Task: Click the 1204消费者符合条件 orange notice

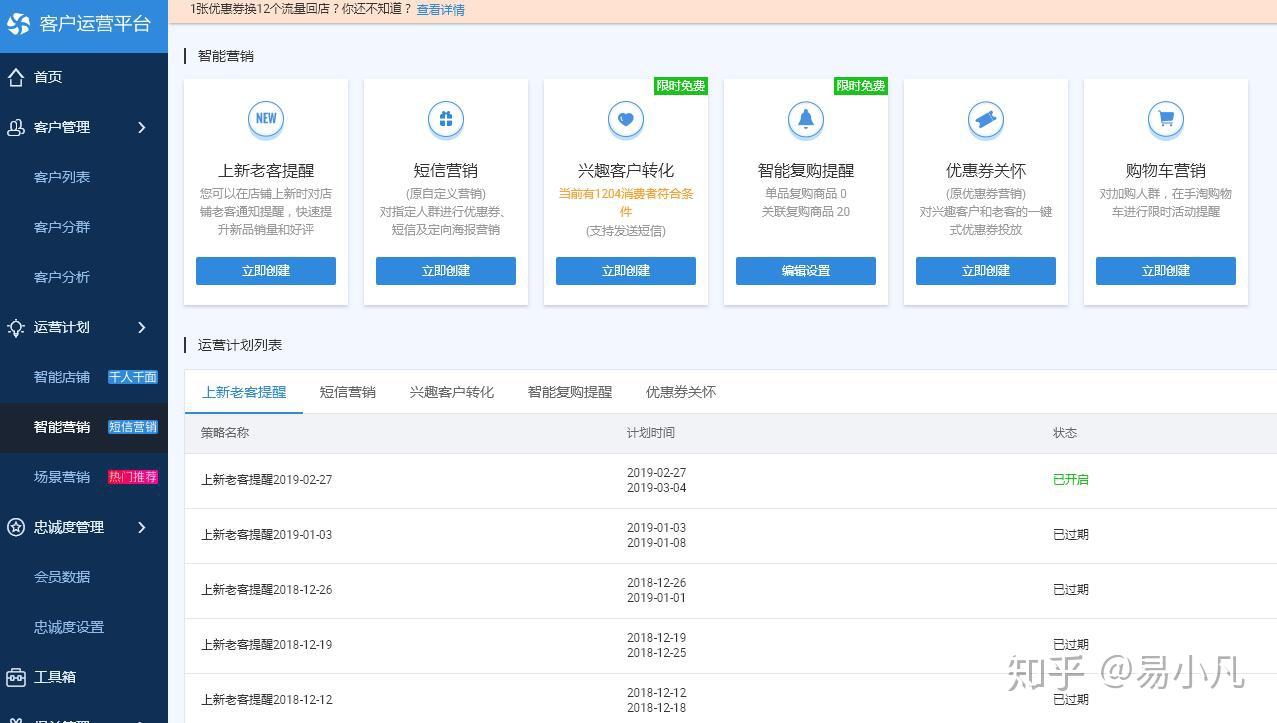Action: [x=626, y=202]
